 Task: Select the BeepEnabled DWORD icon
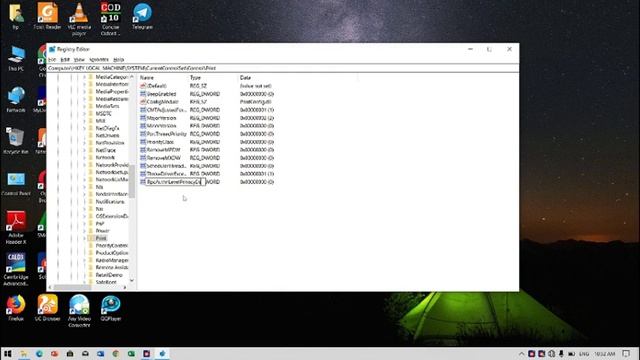(143, 94)
